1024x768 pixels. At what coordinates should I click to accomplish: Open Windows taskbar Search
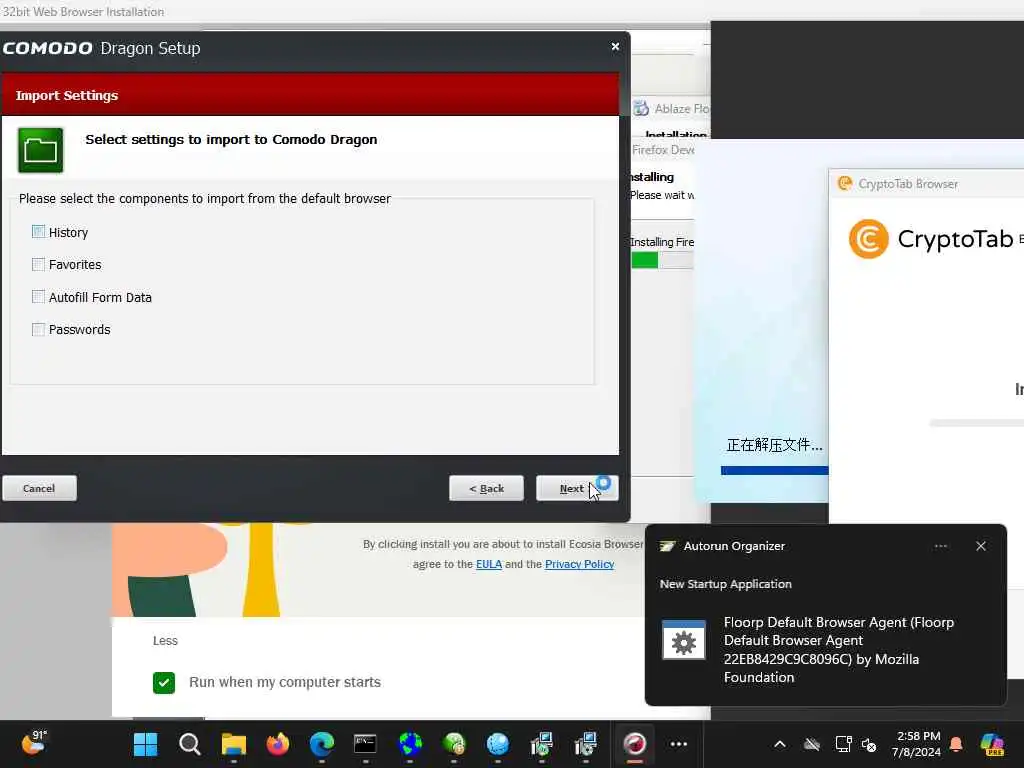[x=189, y=744]
